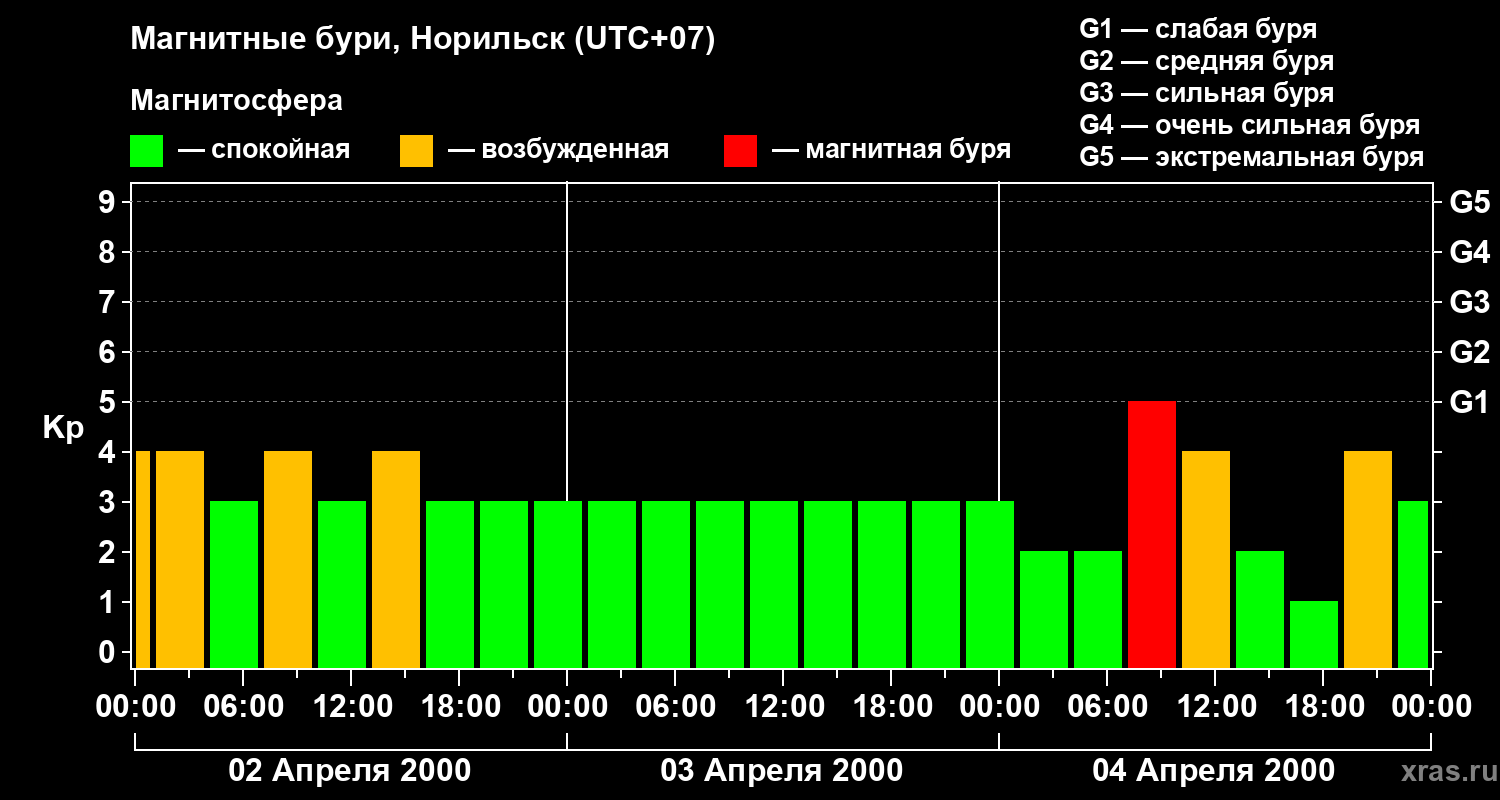Click the green 'спокойная' legend swatch
The image size is (1500, 800).
[147, 151]
